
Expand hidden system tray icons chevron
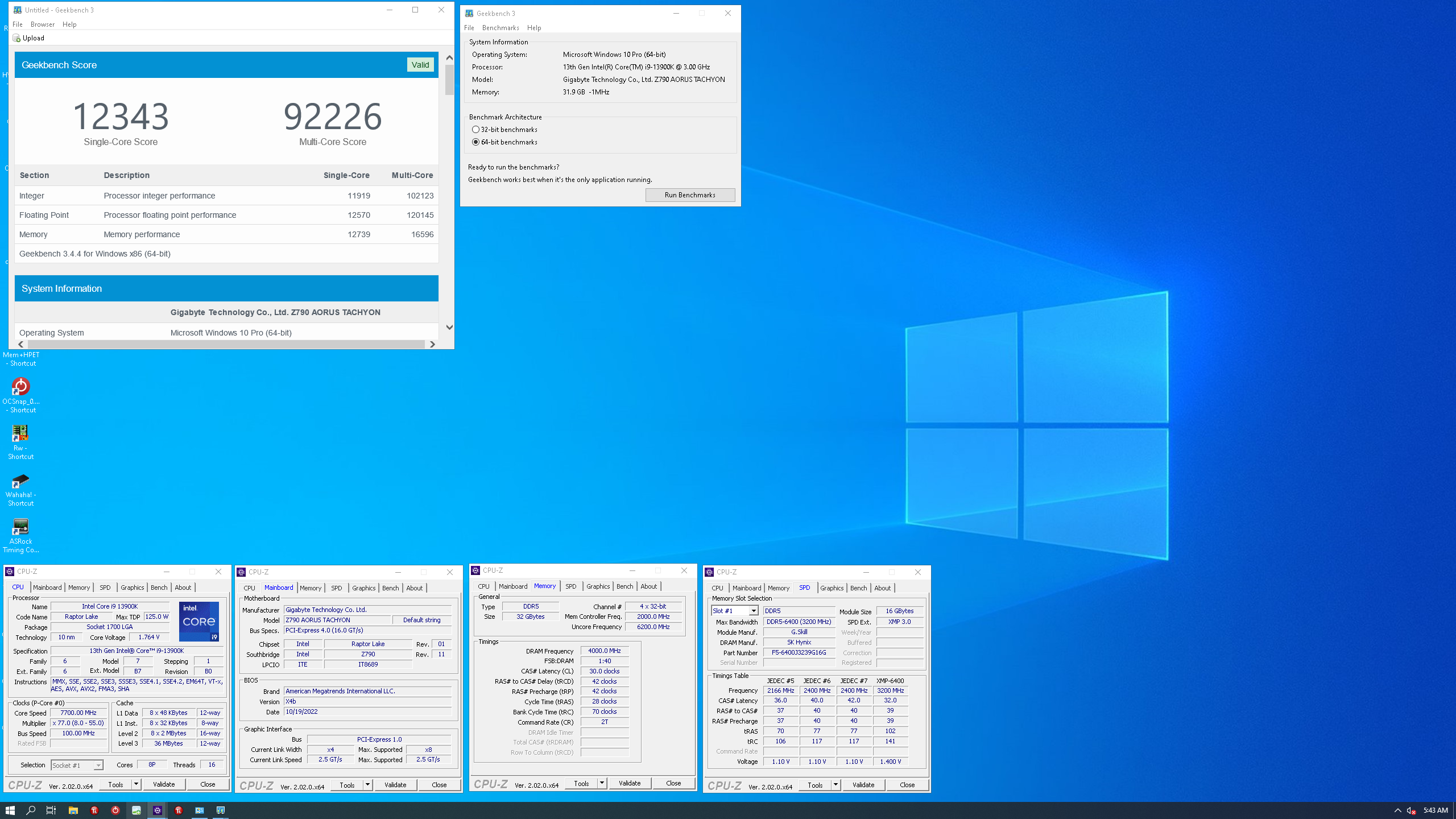tap(1398, 810)
